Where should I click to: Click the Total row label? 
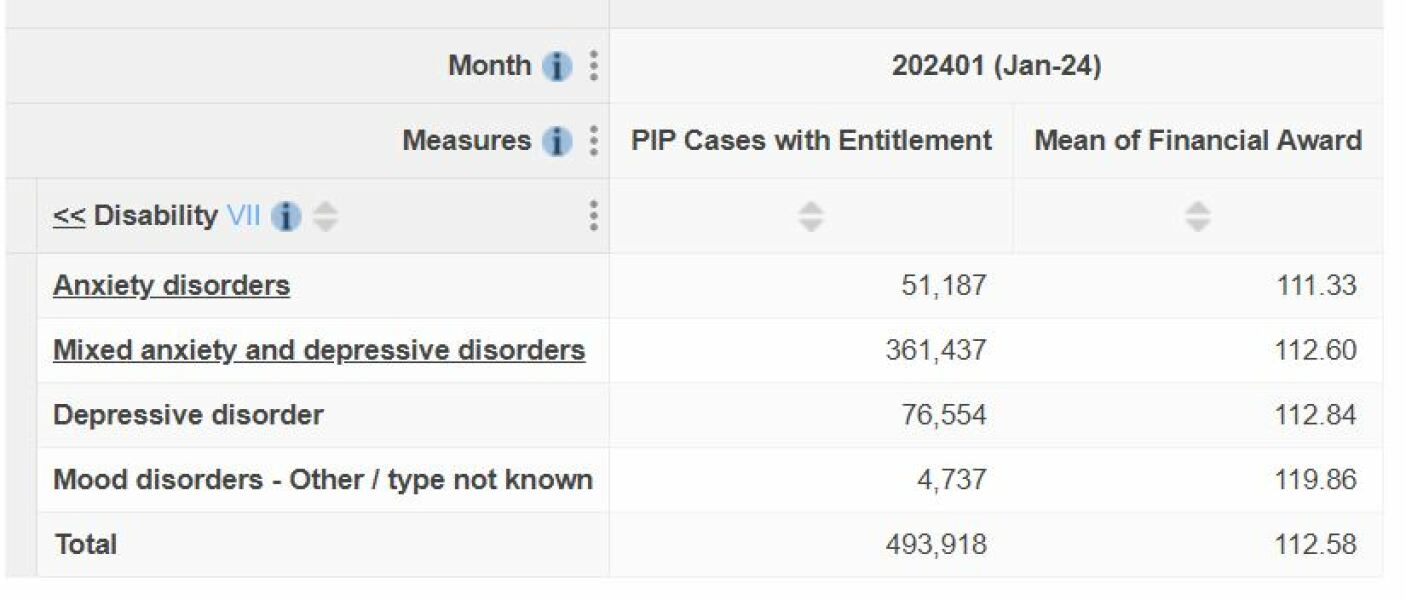click(x=86, y=545)
